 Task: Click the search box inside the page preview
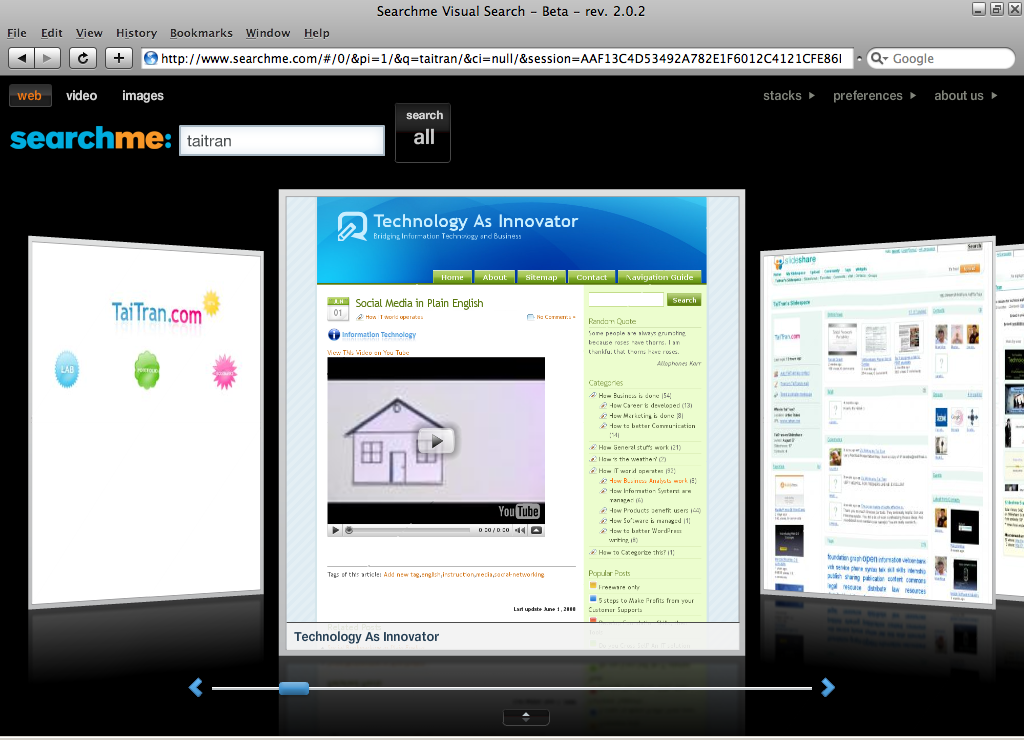coord(626,300)
